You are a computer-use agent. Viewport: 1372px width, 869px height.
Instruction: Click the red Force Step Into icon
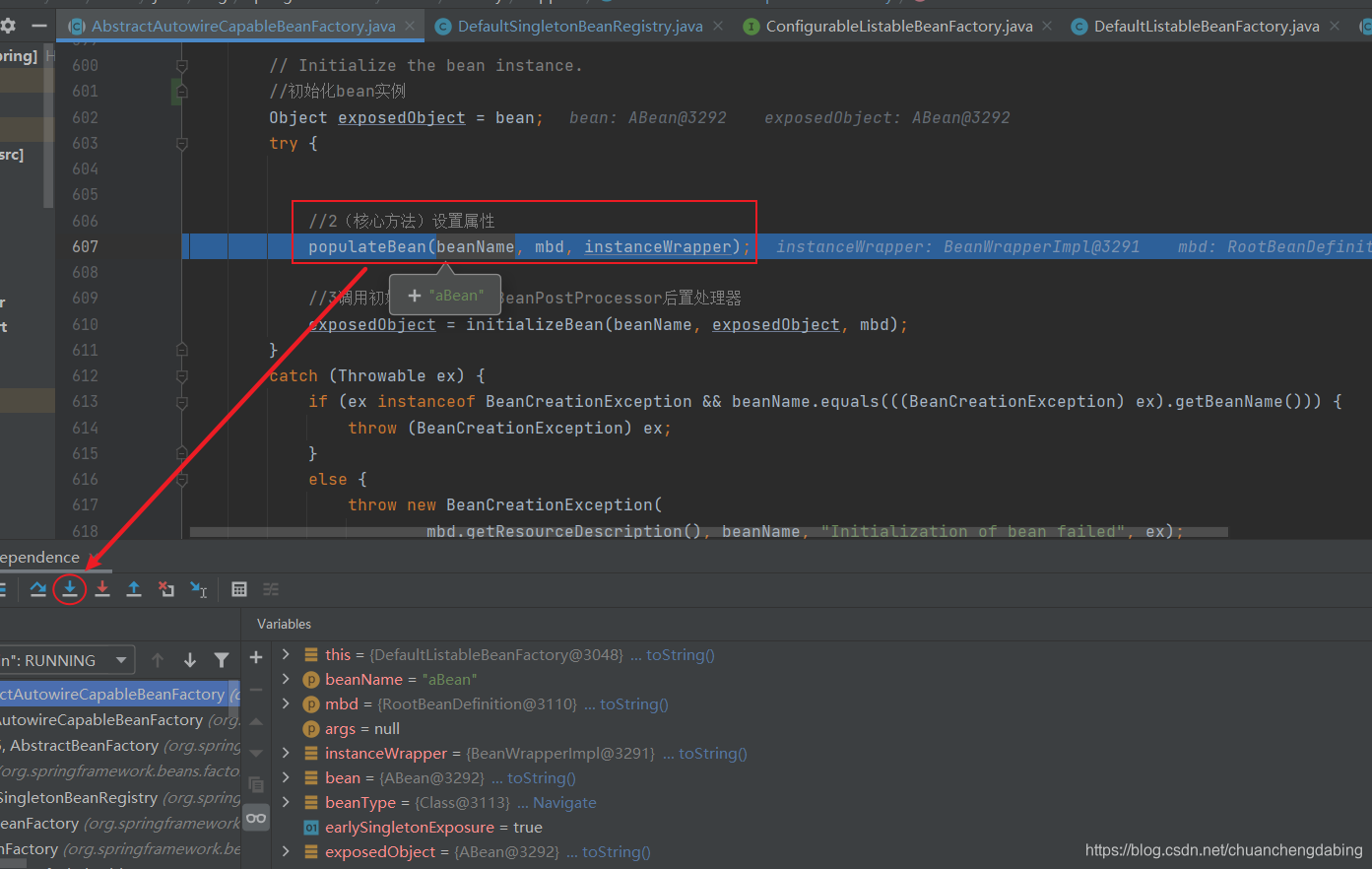coord(101,589)
